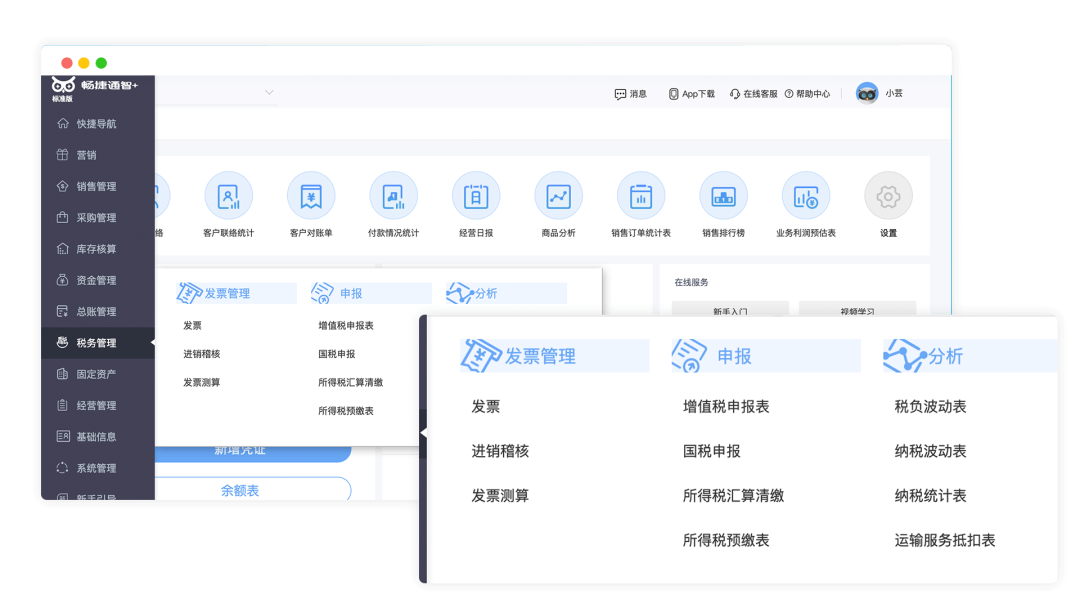Open the 付款情况统计 icon
The image size is (1080, 608).
[x=393, y=196]
